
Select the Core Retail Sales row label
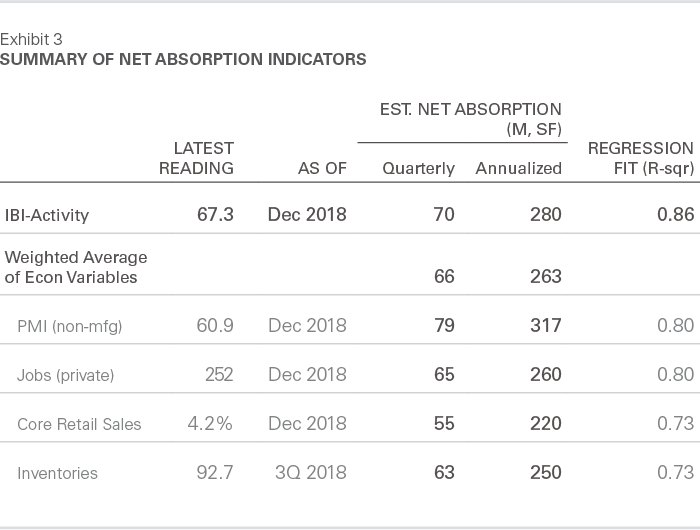click(79, 424)
